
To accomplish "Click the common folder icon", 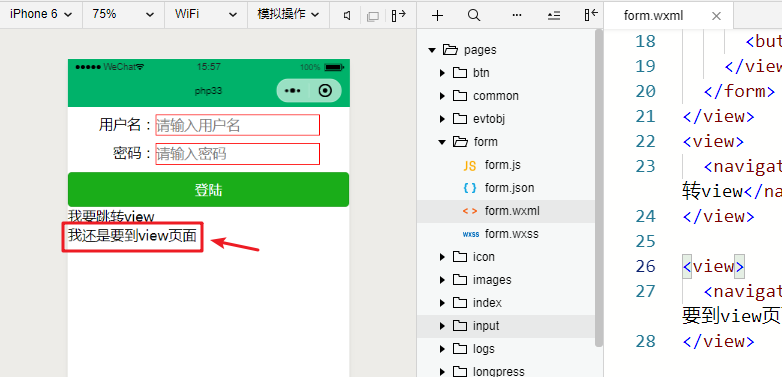I will [x=460, y=96].
